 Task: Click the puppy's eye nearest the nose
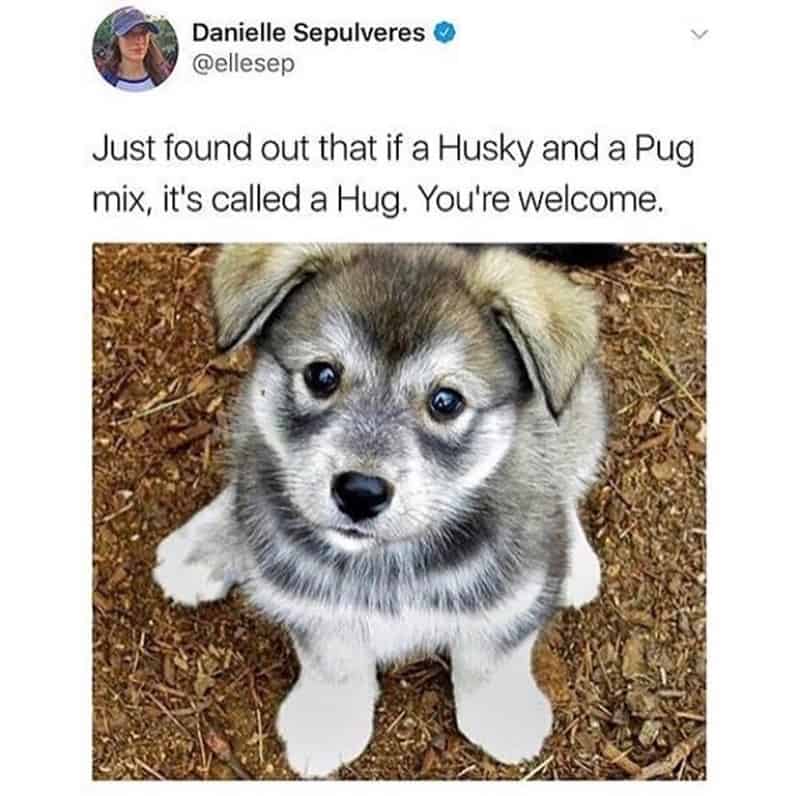[x=321, y=379]
